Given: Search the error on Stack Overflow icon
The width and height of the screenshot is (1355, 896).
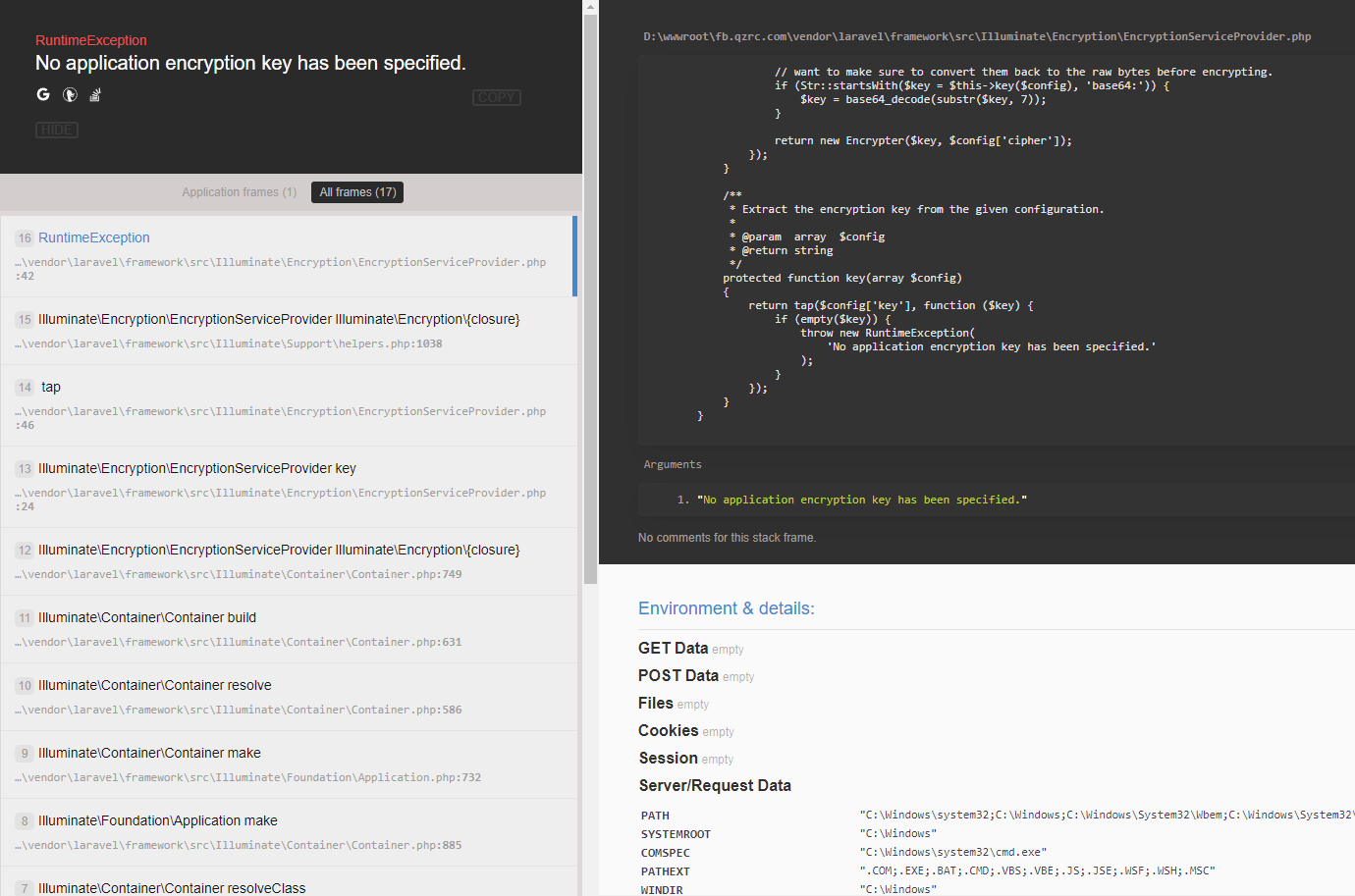Looking at the screenshot, I should [x=95, y=94].
